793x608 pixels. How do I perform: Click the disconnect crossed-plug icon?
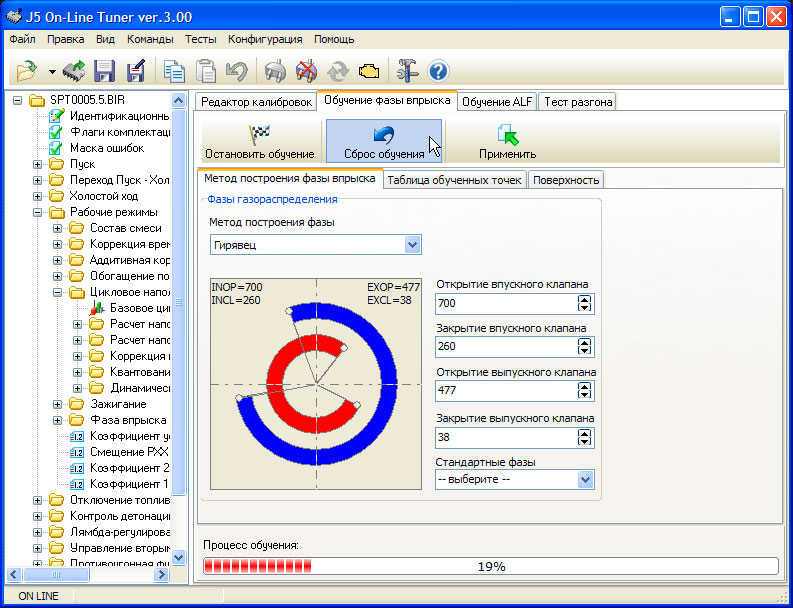point(306,71)
